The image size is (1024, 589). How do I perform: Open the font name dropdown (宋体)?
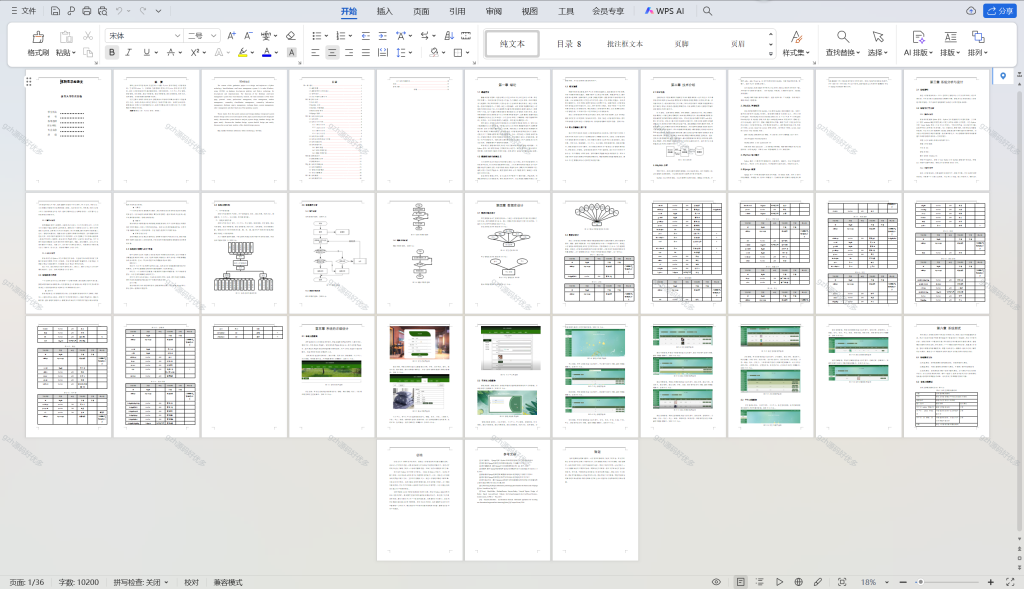pos(177,36)
